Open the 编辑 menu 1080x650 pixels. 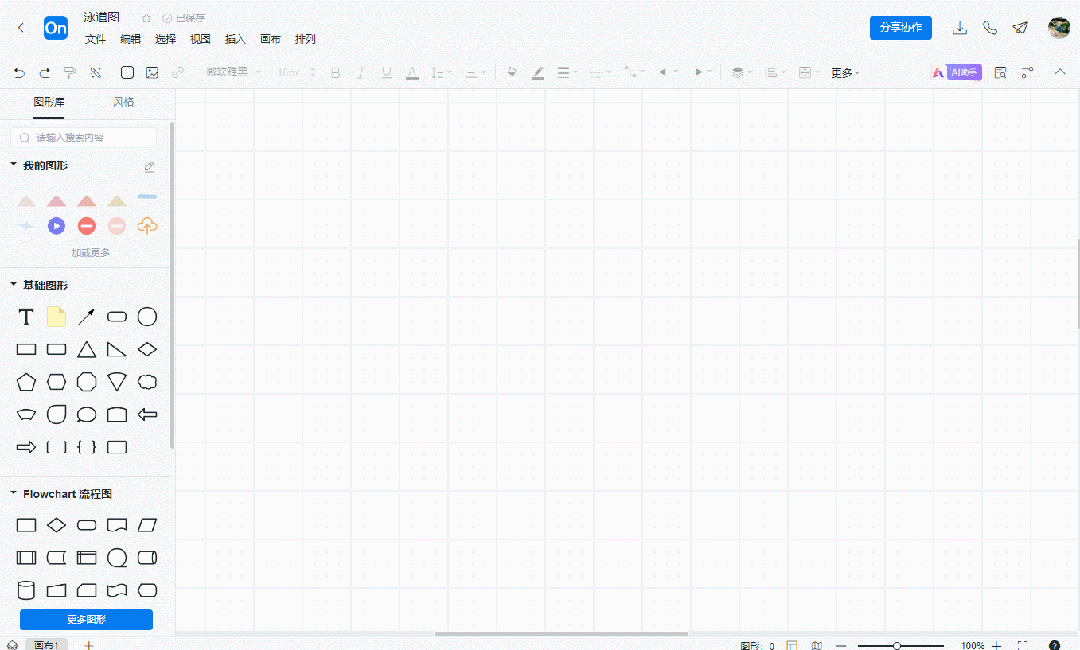[x=130, y=39]
